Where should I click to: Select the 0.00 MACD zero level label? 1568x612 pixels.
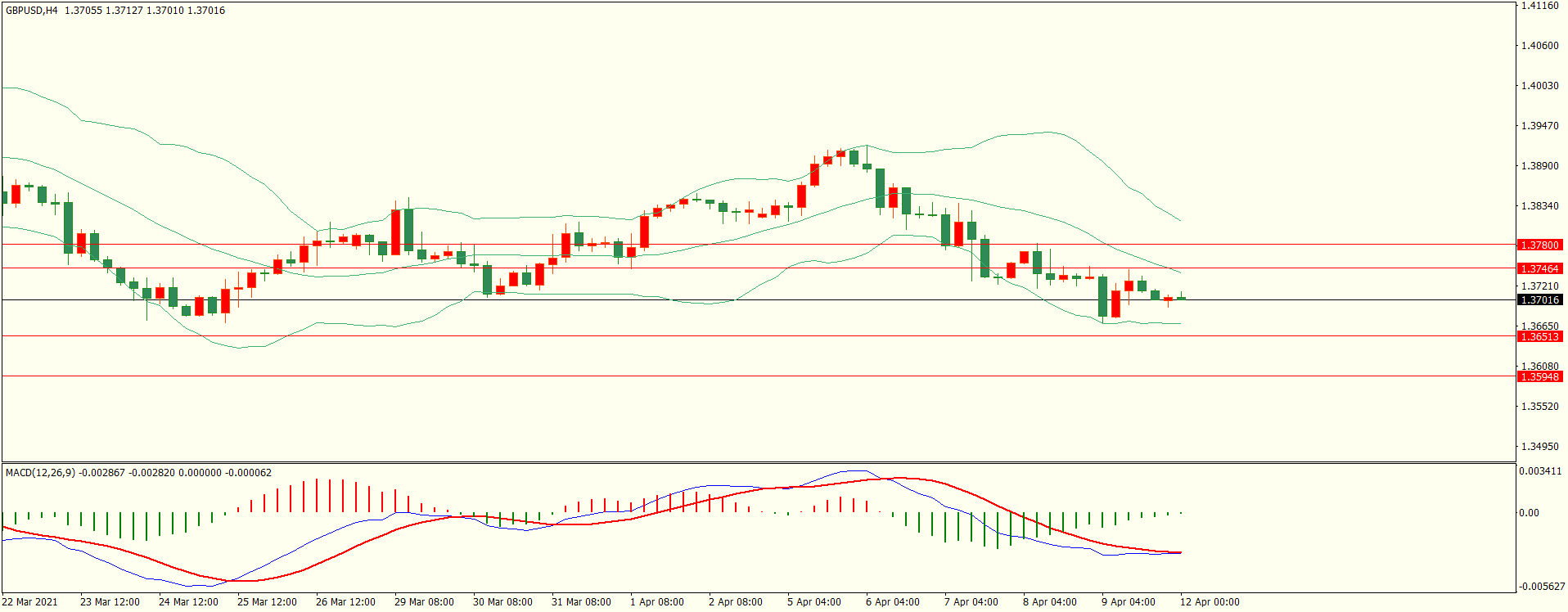[1529, 513]
